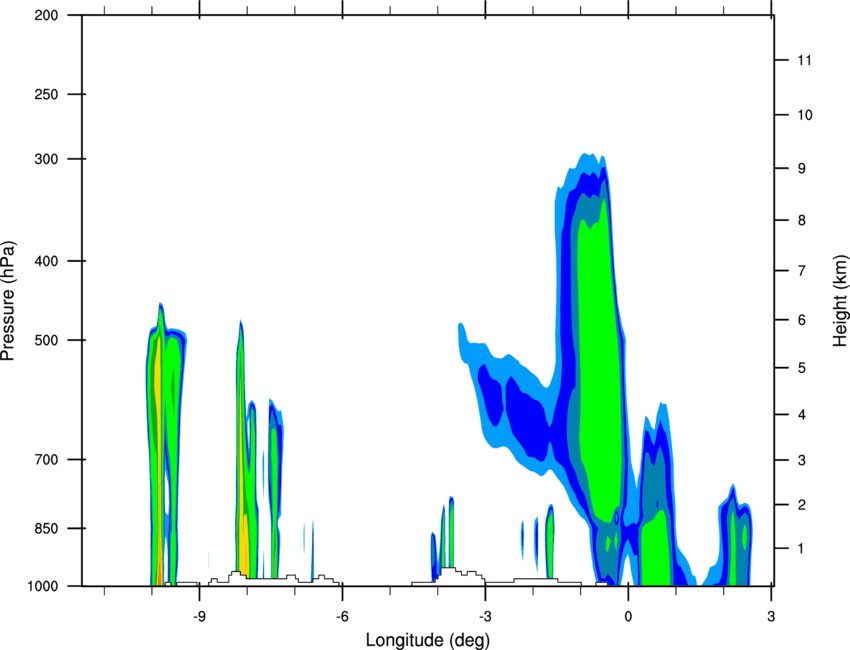This screenshot has height=650, width=850.
Task: Pick the 2 km height label
Action: (x=802, y=505)
